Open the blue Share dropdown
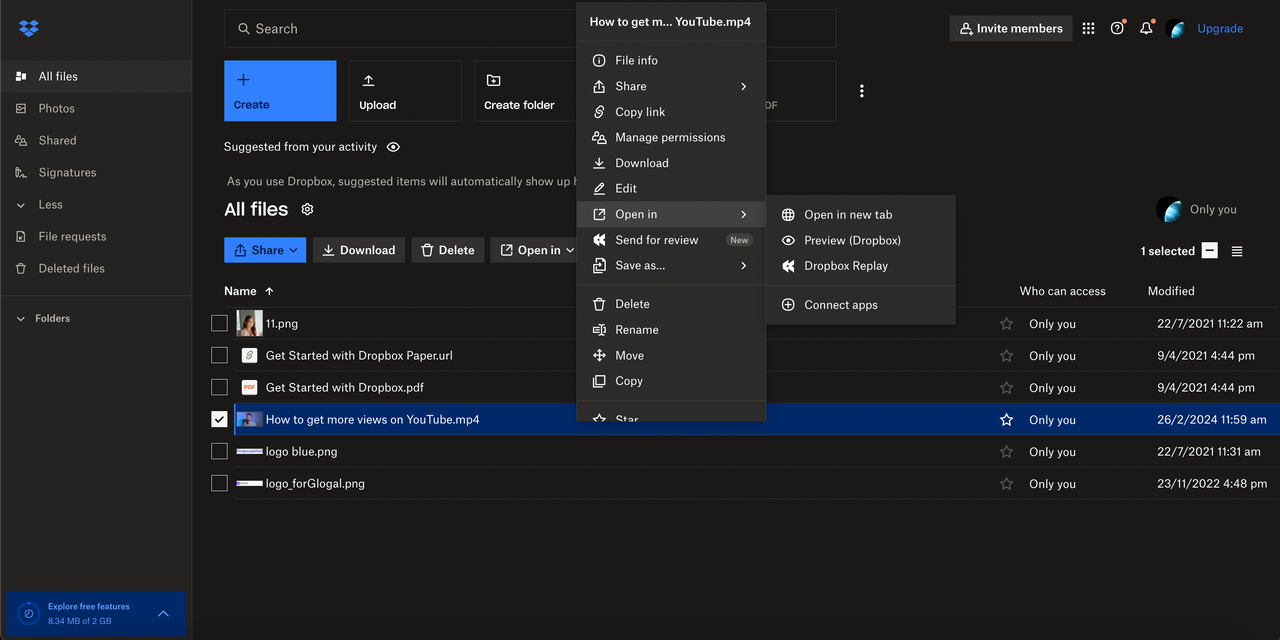The width and height of the screenshot is (1280, 640). (265, 250)
